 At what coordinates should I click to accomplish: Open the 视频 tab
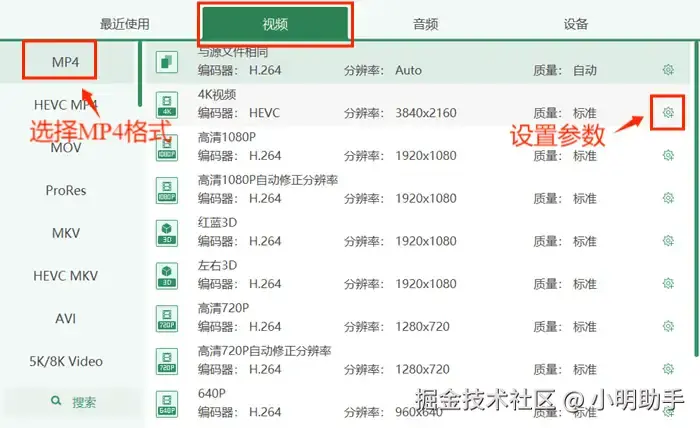click(275, 24)
